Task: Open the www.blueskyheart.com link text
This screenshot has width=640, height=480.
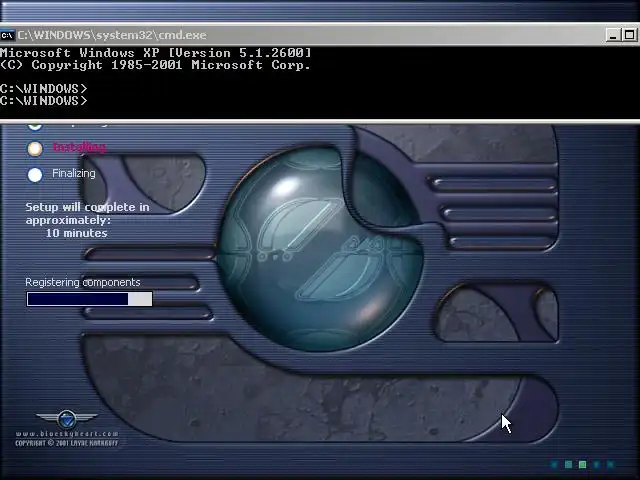Action: [67, 433]
